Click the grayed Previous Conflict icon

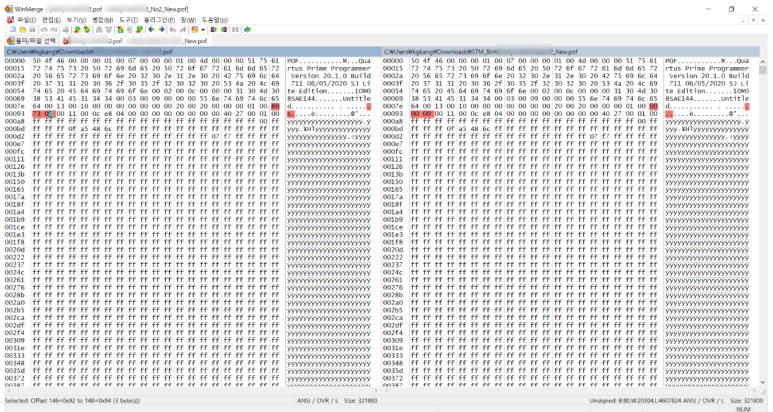pyautogui.click(x=108, y=30)
